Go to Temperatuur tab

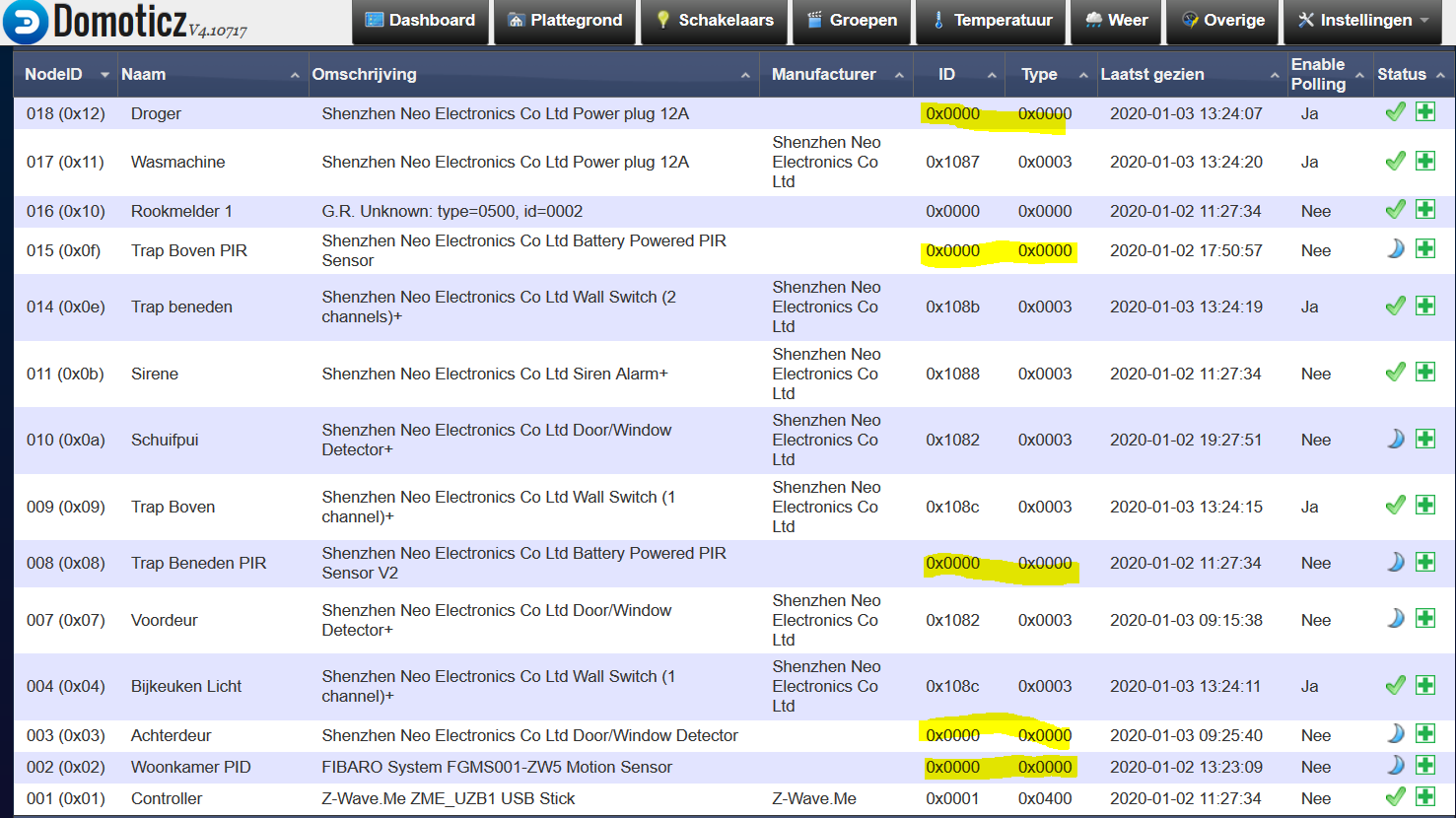coord(991,21)
